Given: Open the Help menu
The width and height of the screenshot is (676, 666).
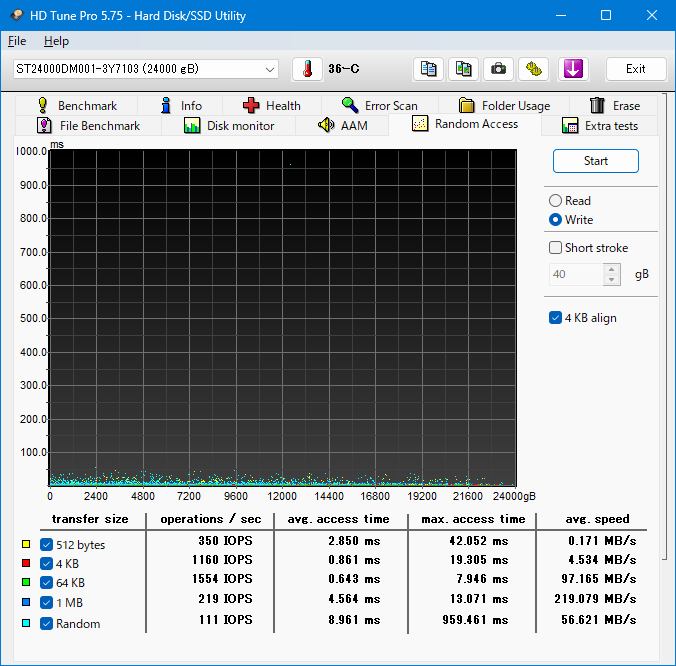Looking at the screenshot, I should click(x=56, y=41).
